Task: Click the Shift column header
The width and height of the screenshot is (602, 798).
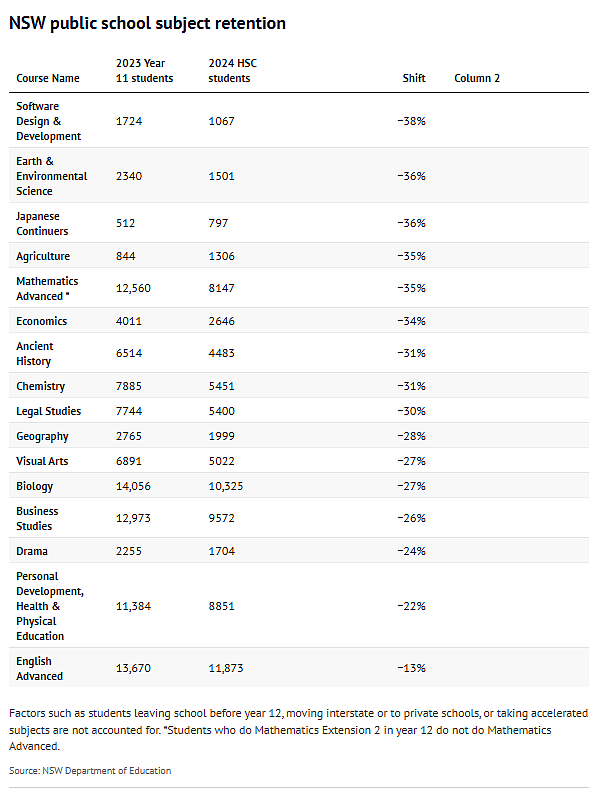Action: coord(414,78)
